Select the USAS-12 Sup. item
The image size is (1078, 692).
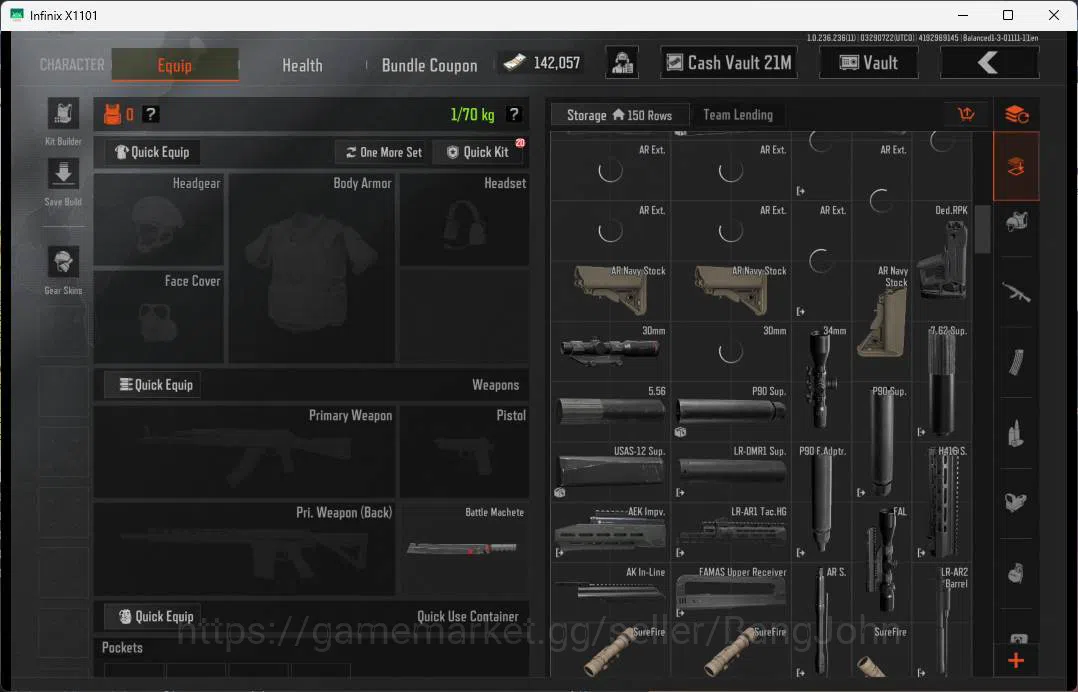pos(610,471)
